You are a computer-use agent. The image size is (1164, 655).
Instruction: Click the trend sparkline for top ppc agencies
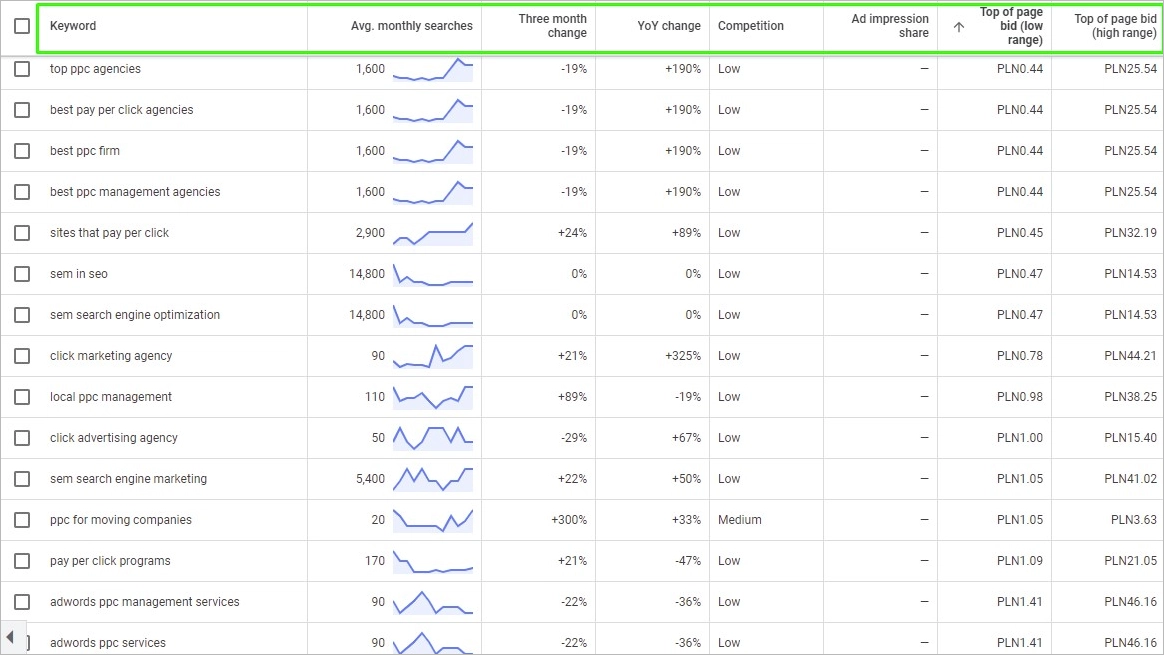[x=433, y=69]
